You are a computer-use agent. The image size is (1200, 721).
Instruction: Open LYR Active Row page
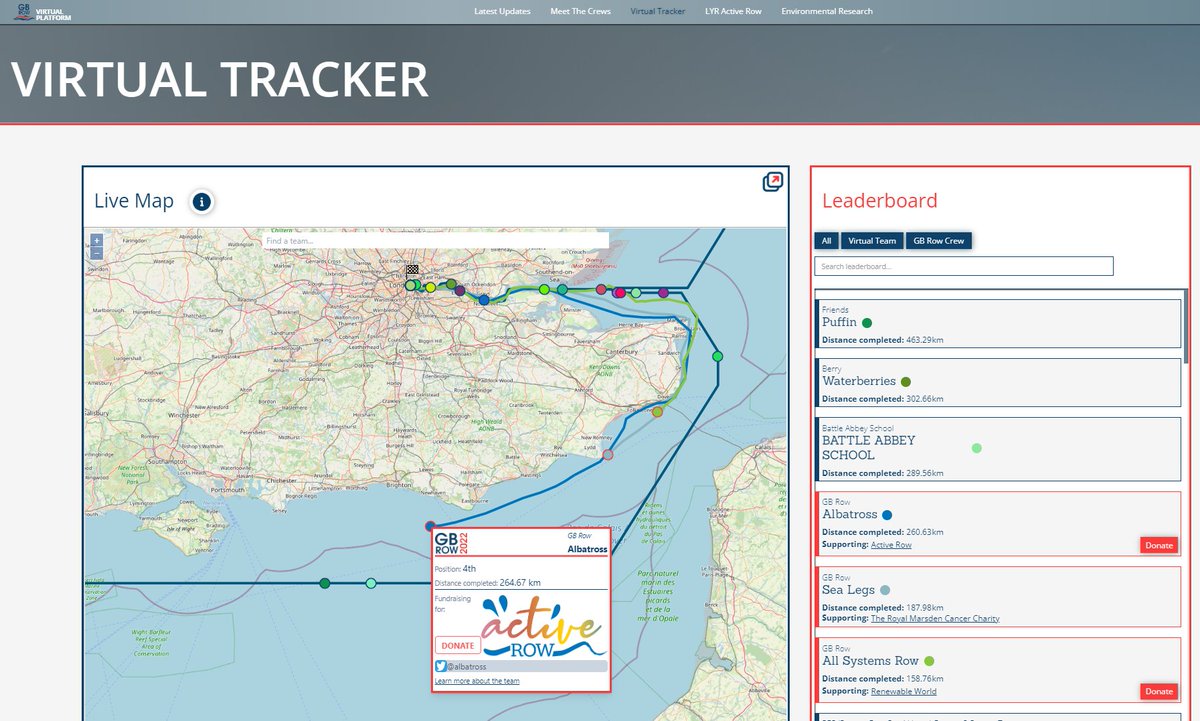tap(733, 11)
